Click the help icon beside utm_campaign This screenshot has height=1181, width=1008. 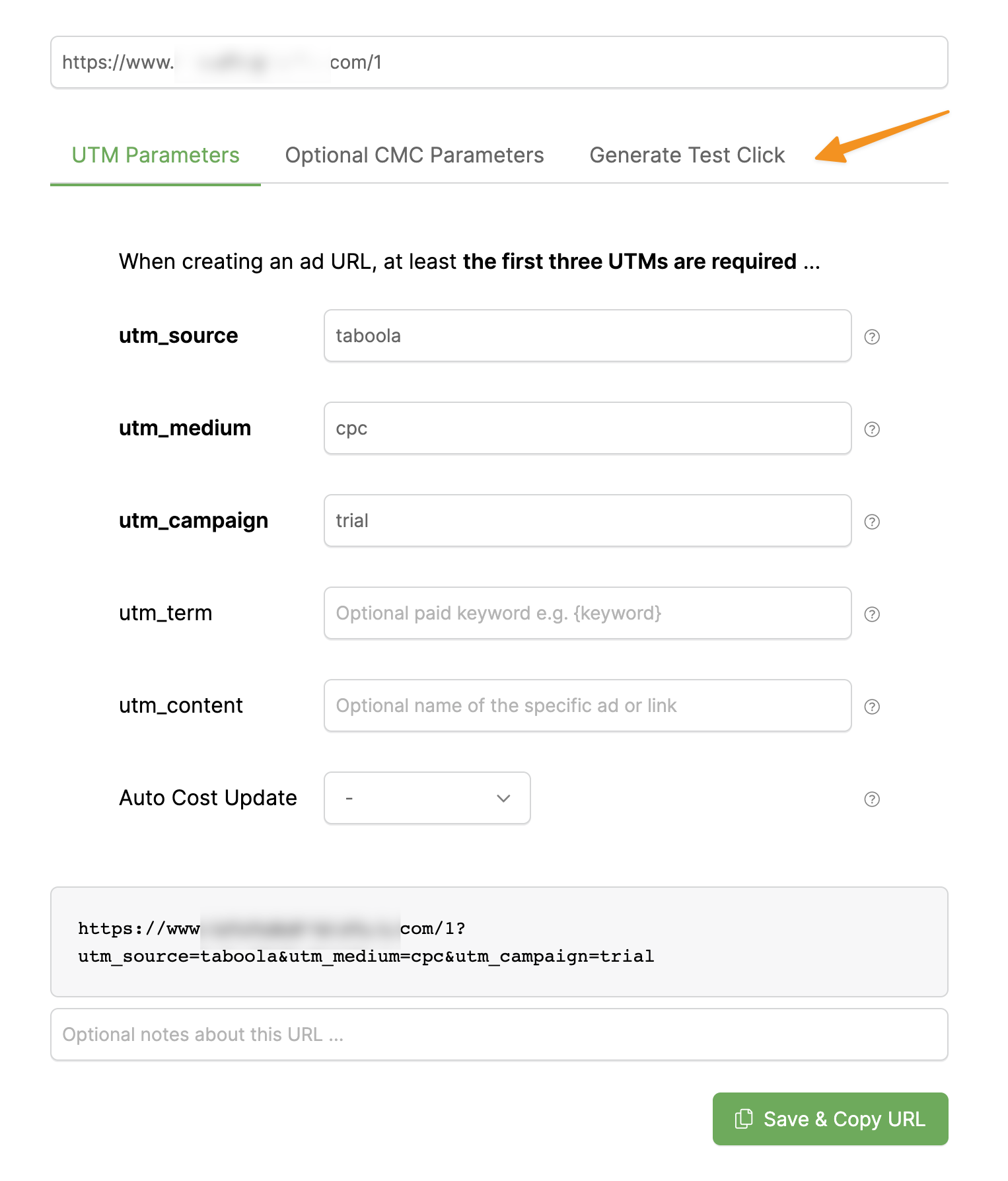click(872, 522)
